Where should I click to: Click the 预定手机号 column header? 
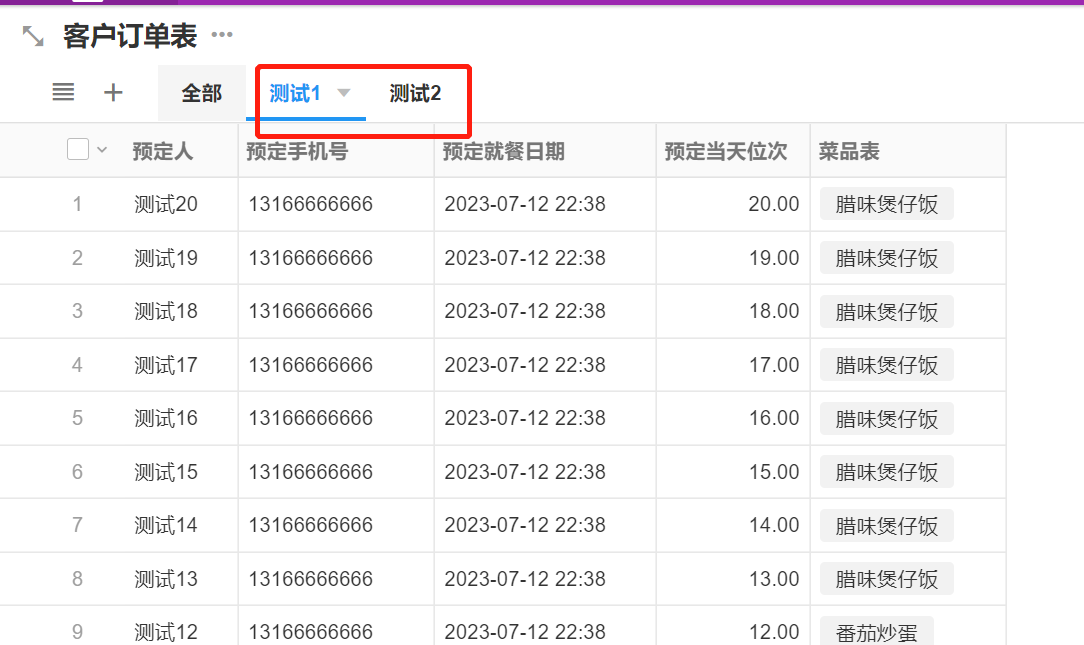297,151
